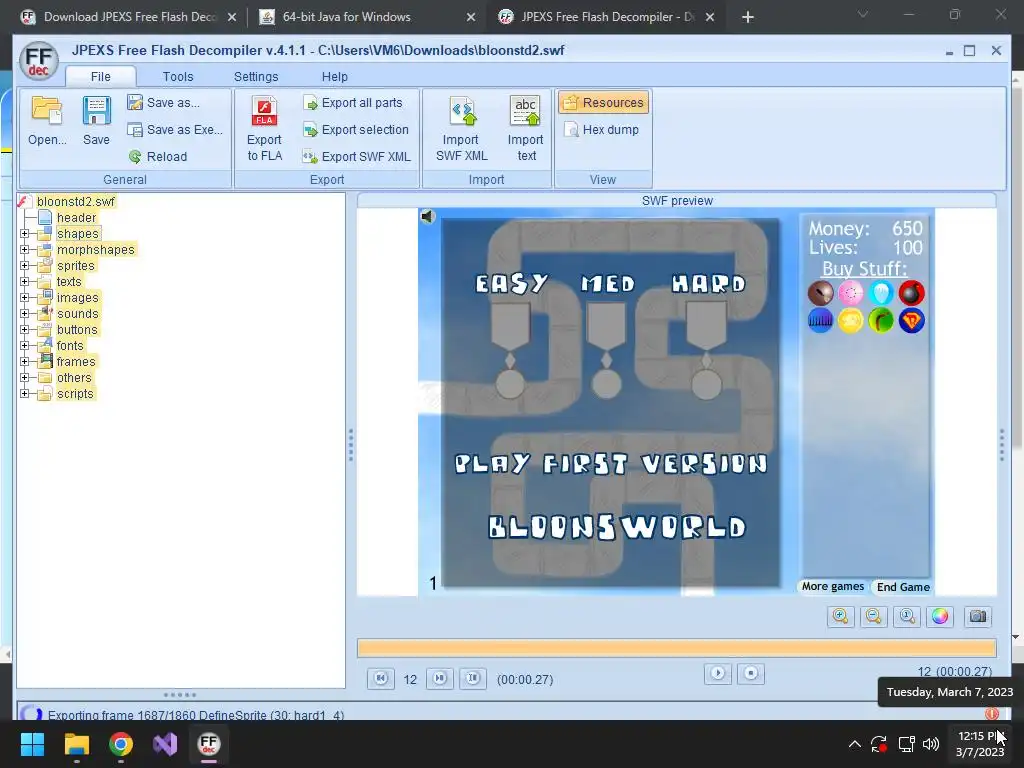Choose Export SWF XML
Screen dimensions: 1024x768
click(357, 156)
